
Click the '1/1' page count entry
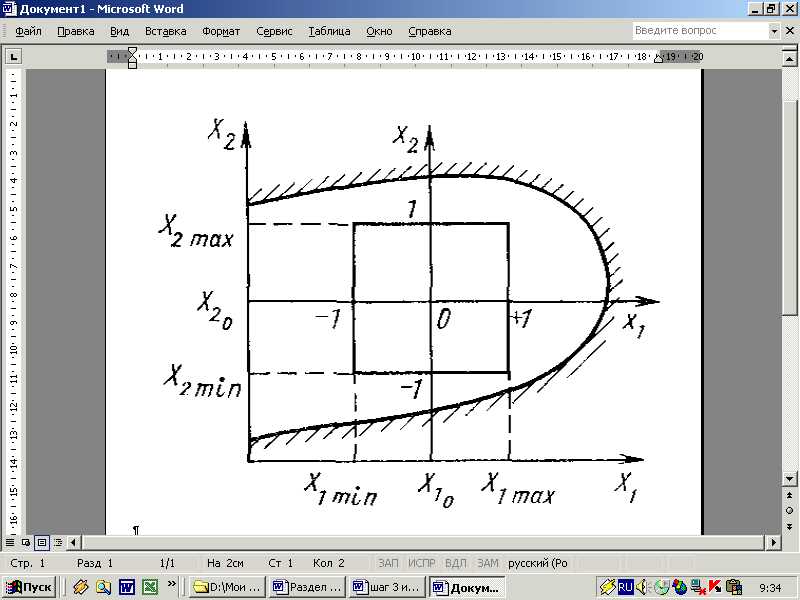[x=167, y=563]
